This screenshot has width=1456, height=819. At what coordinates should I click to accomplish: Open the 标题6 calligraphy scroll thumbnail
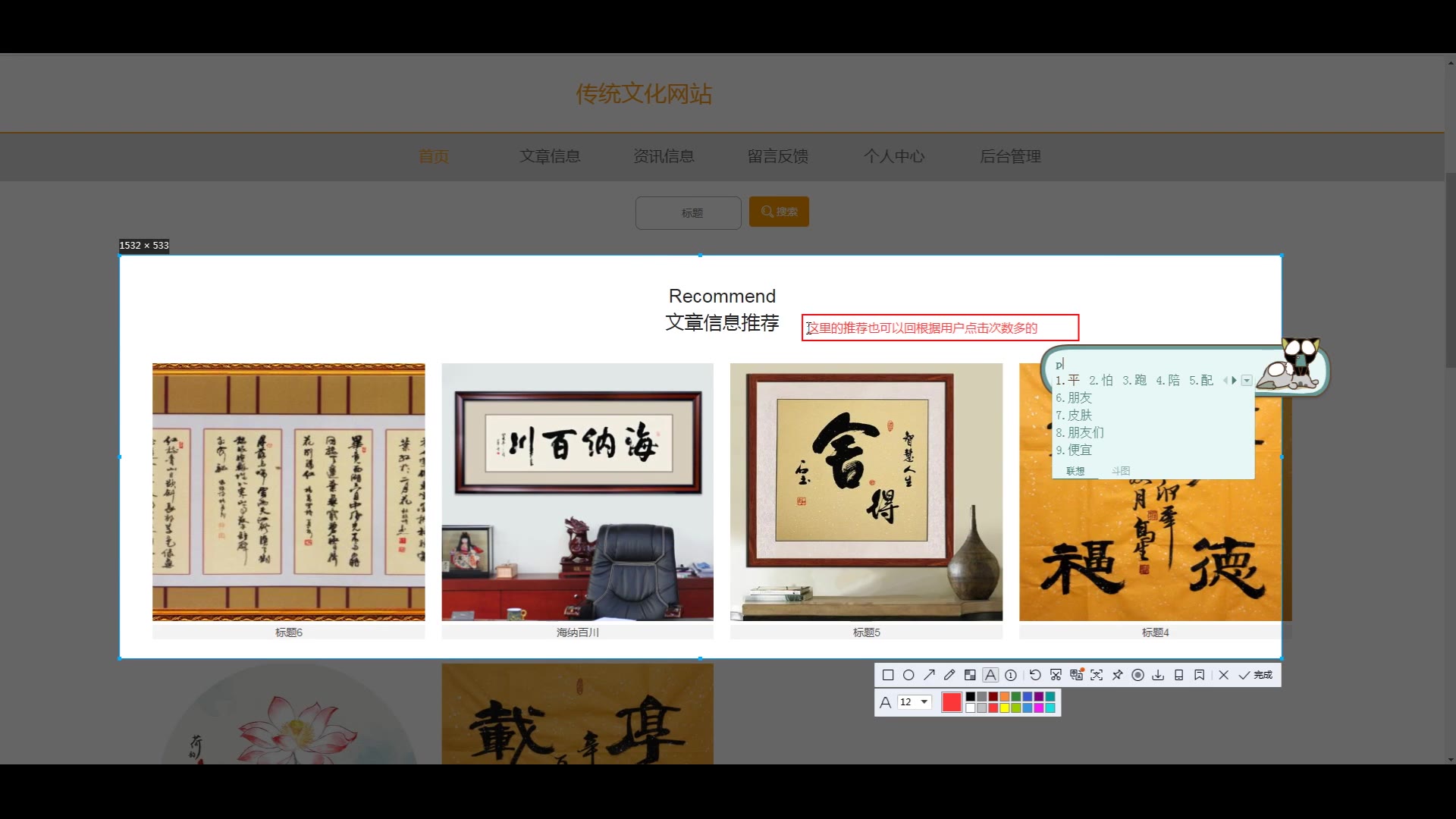(x=288, y=492)
